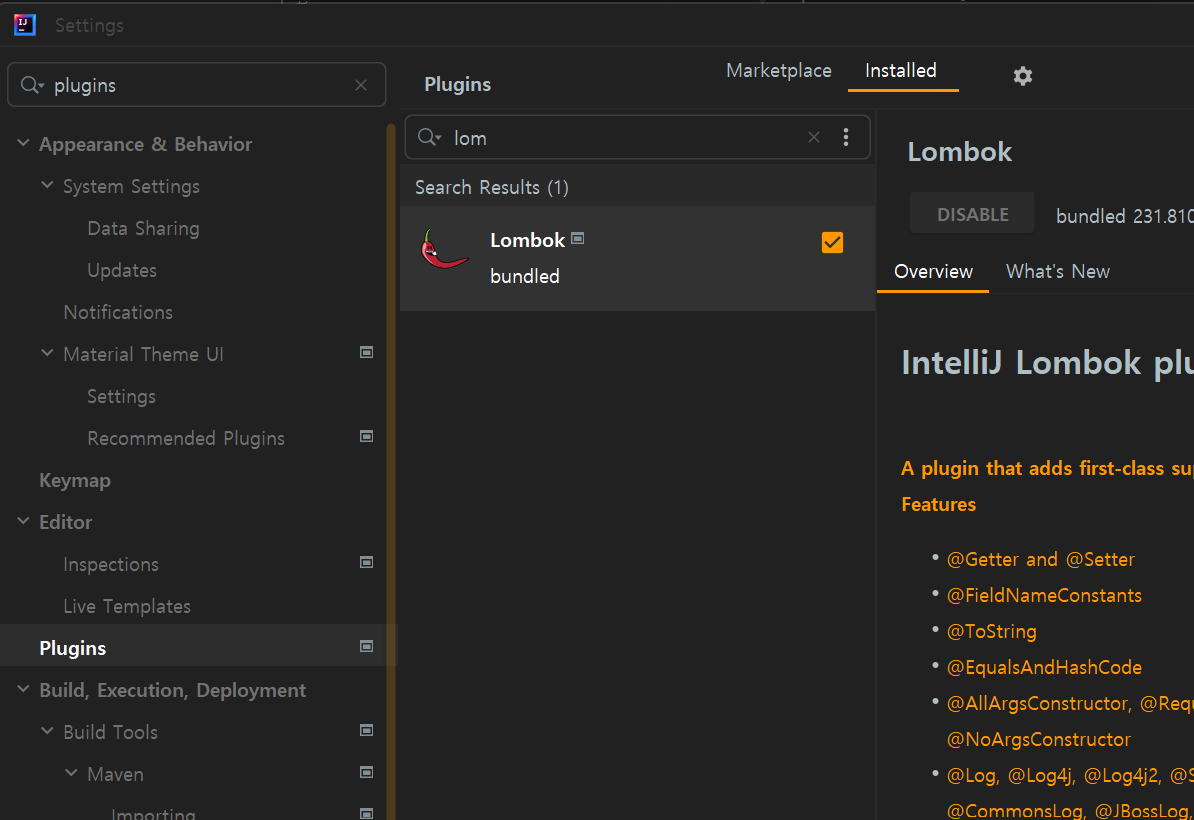Click the @EqualsAndHashCode feature entry
Viewport: 1194px width, 820px height.
pos(1044,668)
